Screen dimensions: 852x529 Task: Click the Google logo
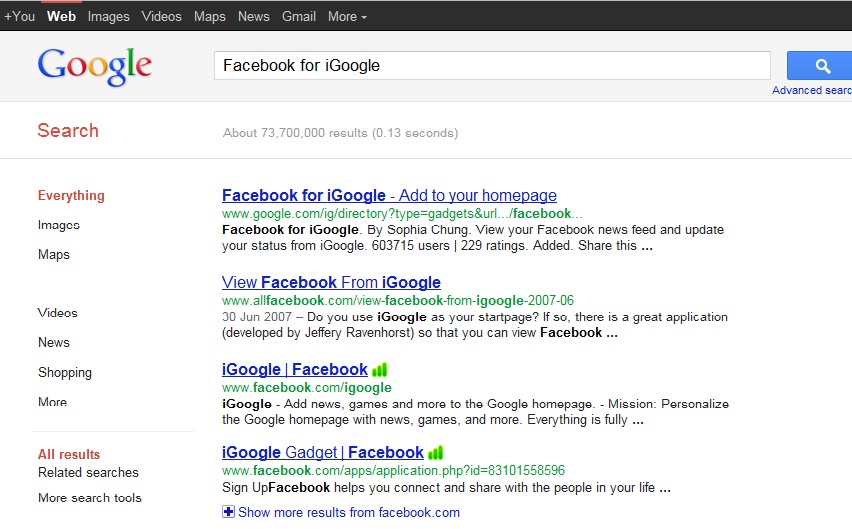(x=95, y=66)
